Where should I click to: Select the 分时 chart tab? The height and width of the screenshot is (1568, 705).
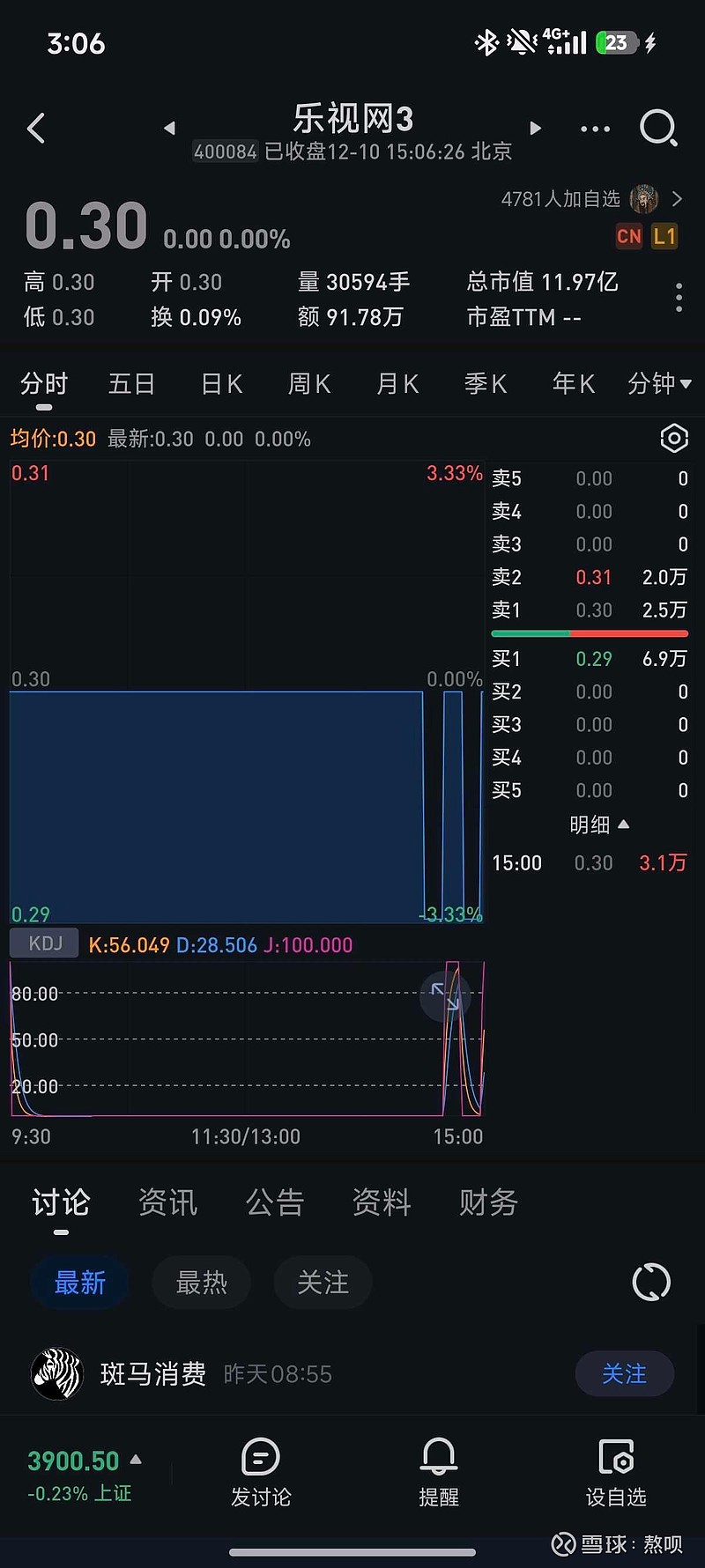pos(44,384)
